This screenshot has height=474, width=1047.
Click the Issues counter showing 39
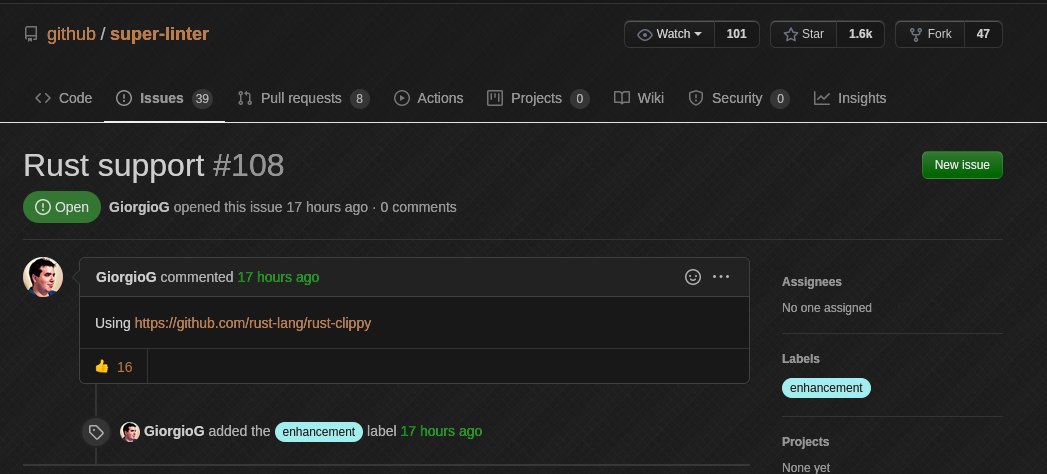click(202, 99)
